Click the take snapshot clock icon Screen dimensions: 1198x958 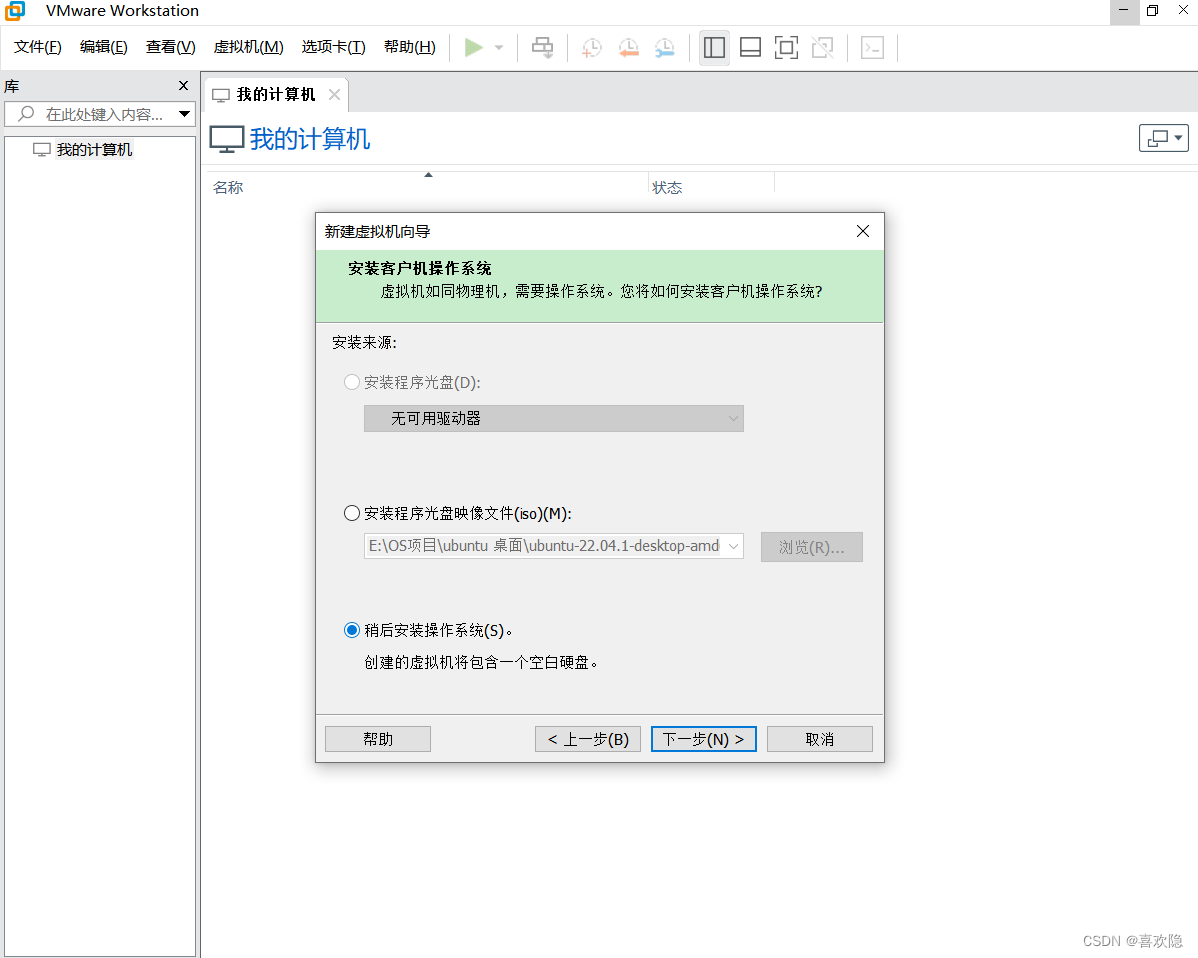coord(591,47)
